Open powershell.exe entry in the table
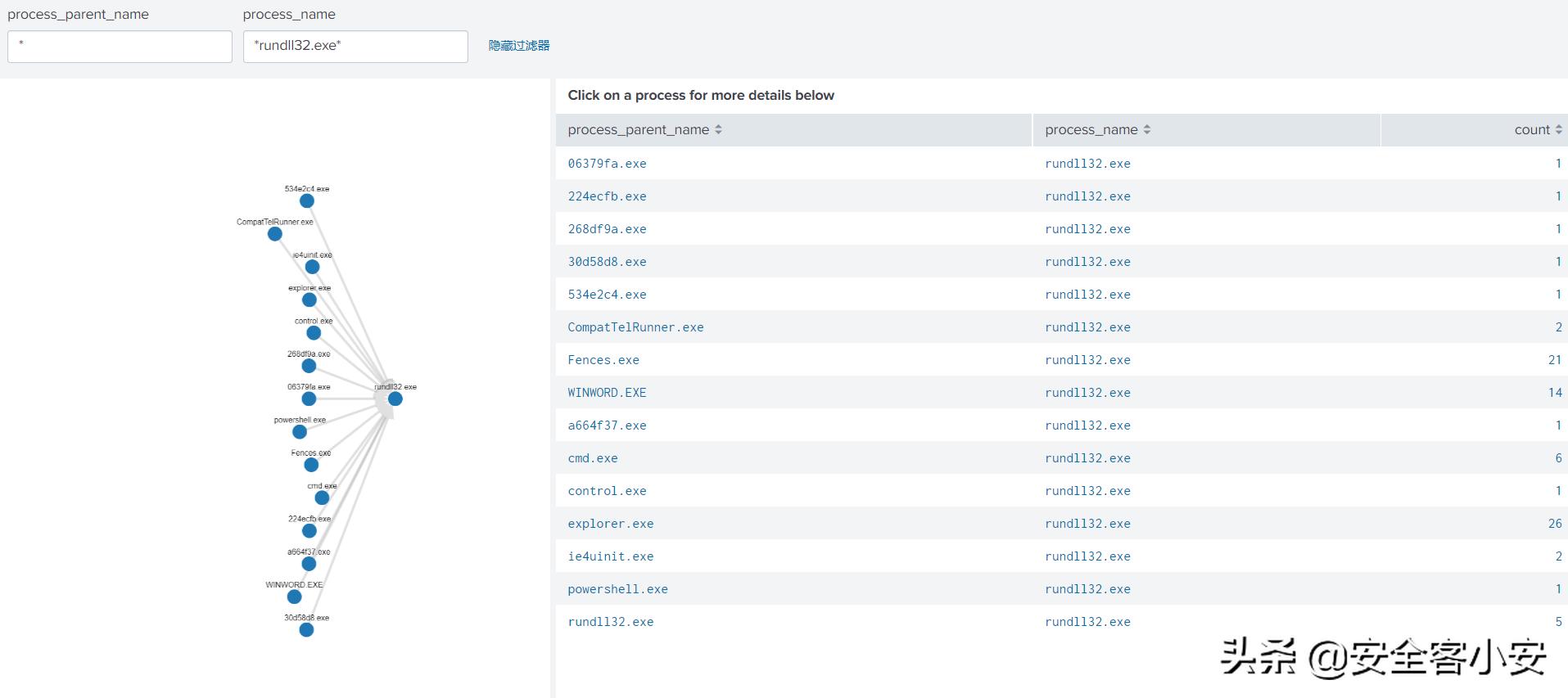The image size is (1568, 698). click(x=617, y=589)
